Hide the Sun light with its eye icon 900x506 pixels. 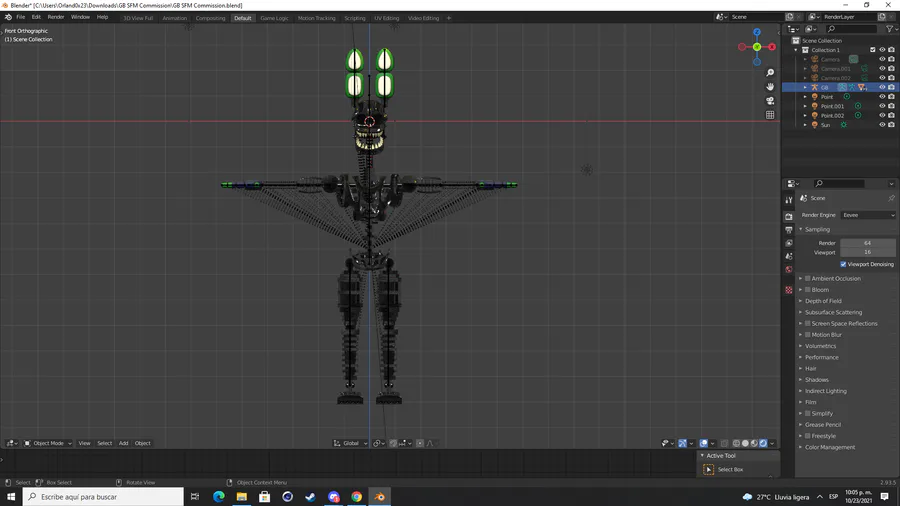[882, 124]
